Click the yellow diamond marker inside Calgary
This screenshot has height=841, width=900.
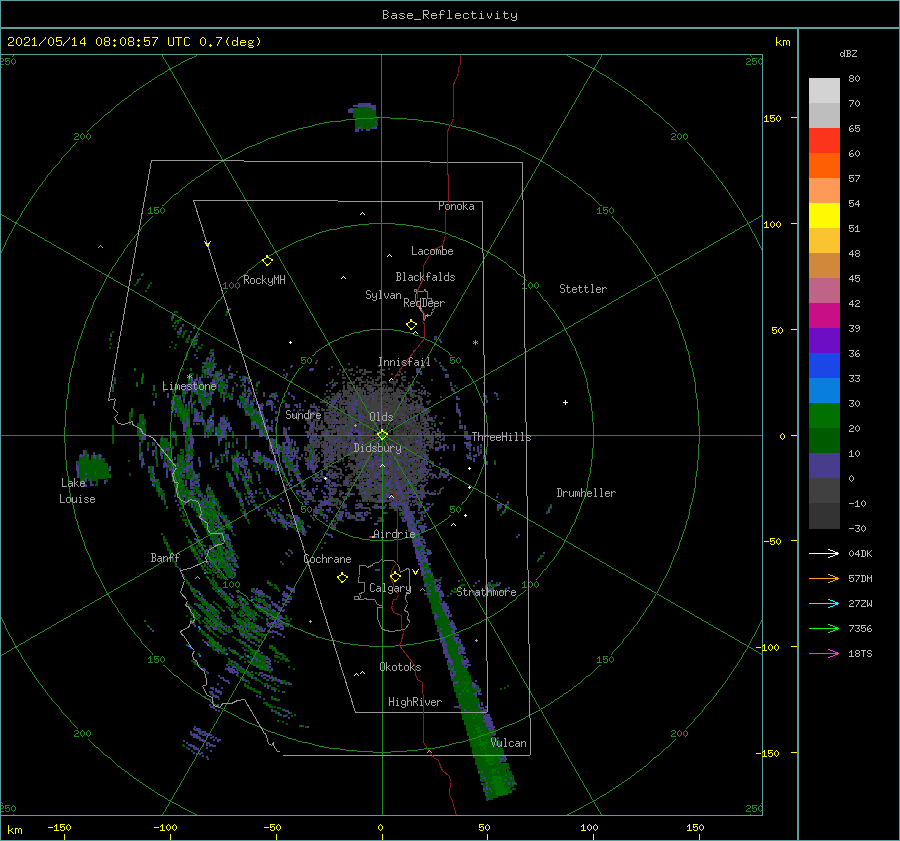(395, 576)
